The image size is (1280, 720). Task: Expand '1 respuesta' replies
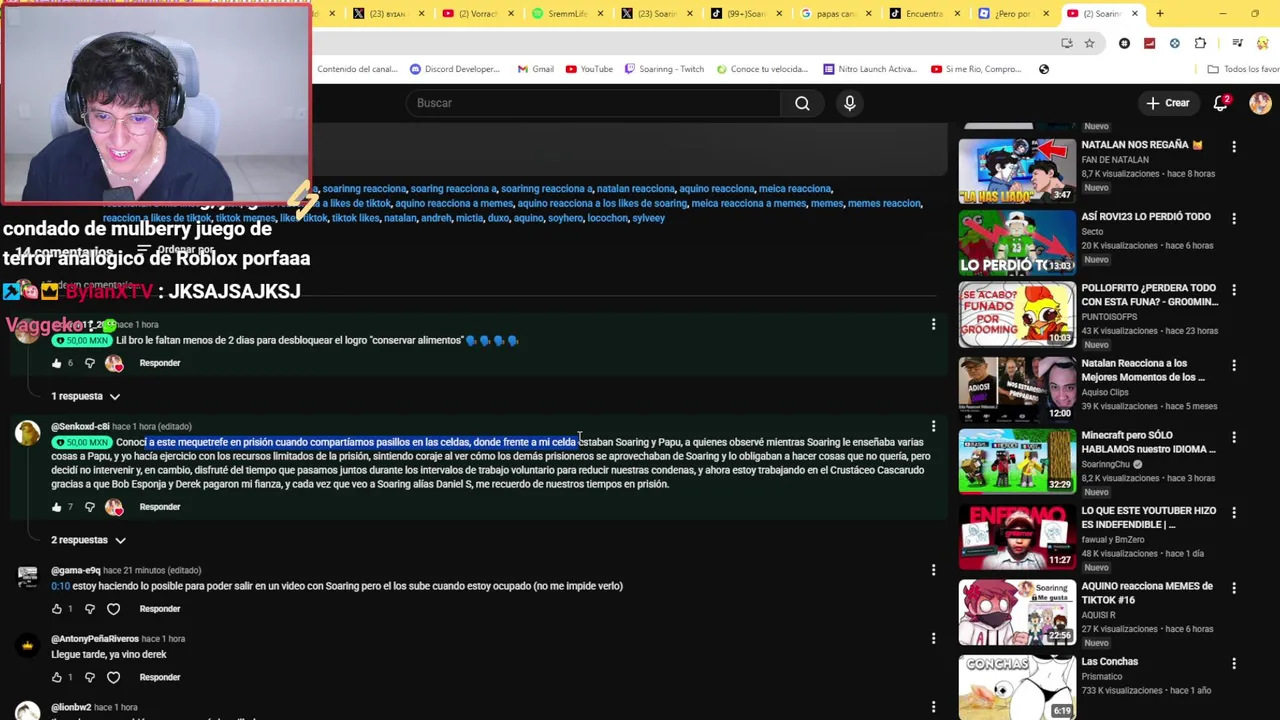85,396
